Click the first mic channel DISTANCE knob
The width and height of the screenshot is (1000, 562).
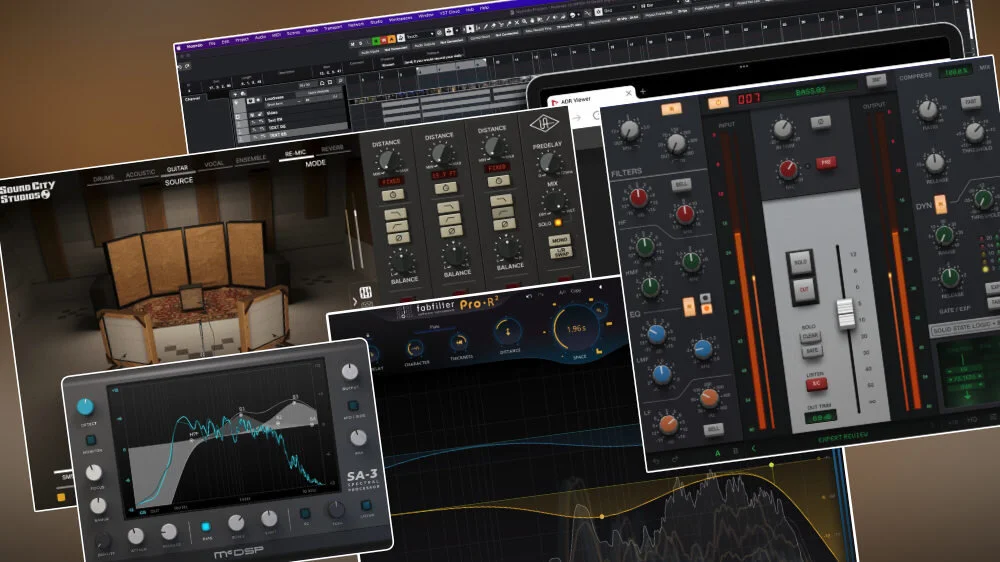point(388,160)
